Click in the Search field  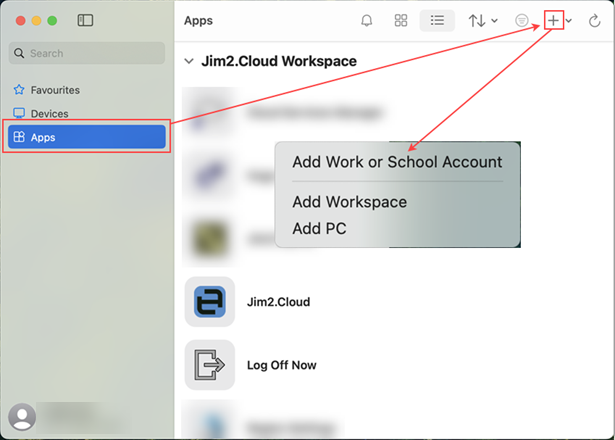(x=87, y=53)
